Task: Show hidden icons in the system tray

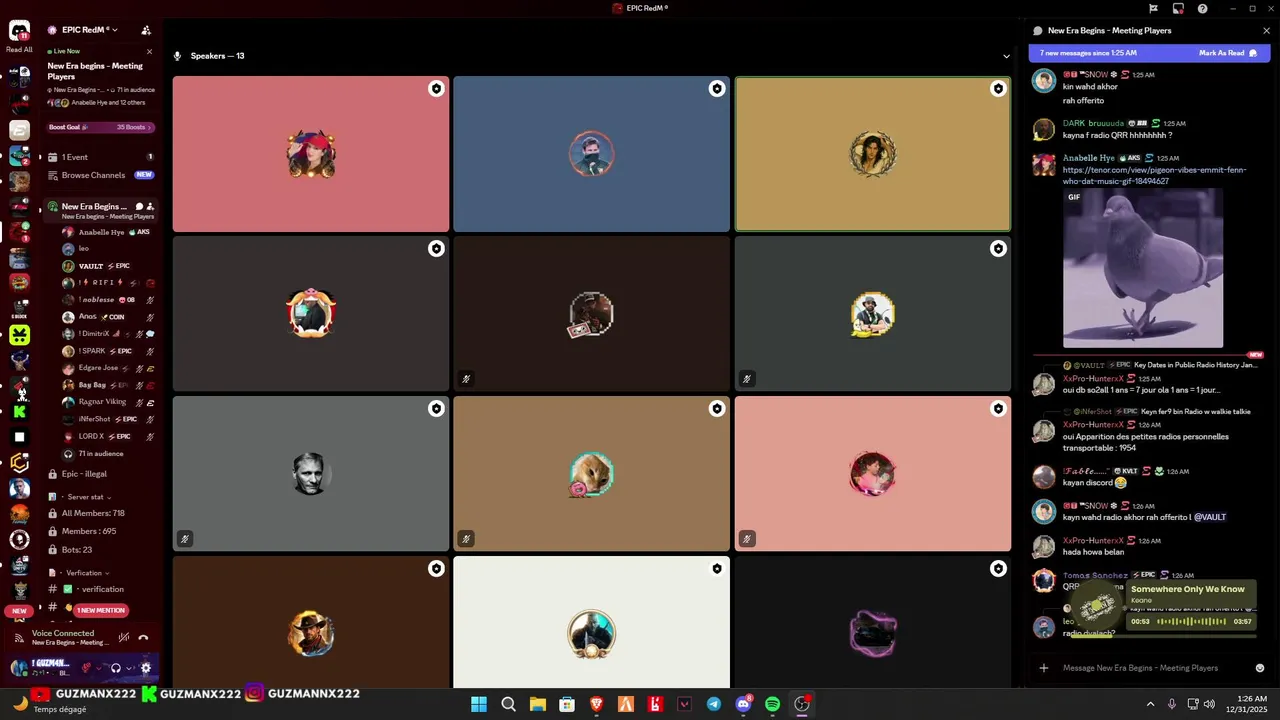Action: (x=1150, y=704)
